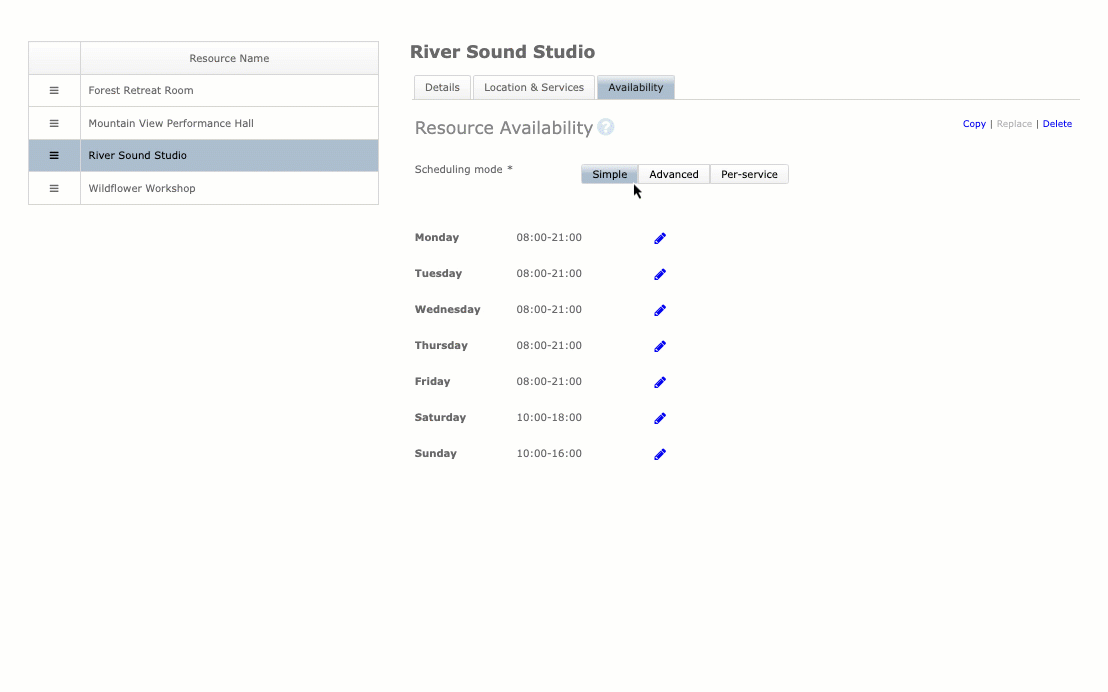
Task: Select Simple scheduling mode
Action: coord(609,174)
